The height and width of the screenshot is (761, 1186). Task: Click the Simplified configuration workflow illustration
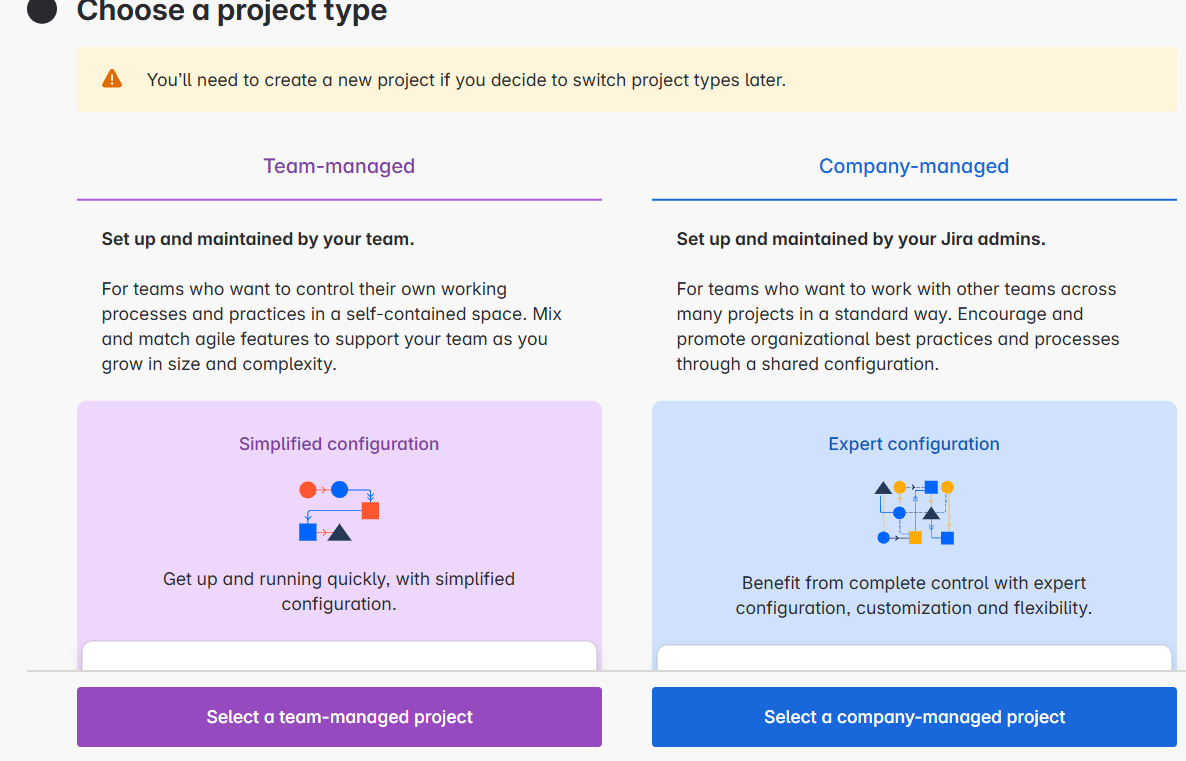(339, 510)
